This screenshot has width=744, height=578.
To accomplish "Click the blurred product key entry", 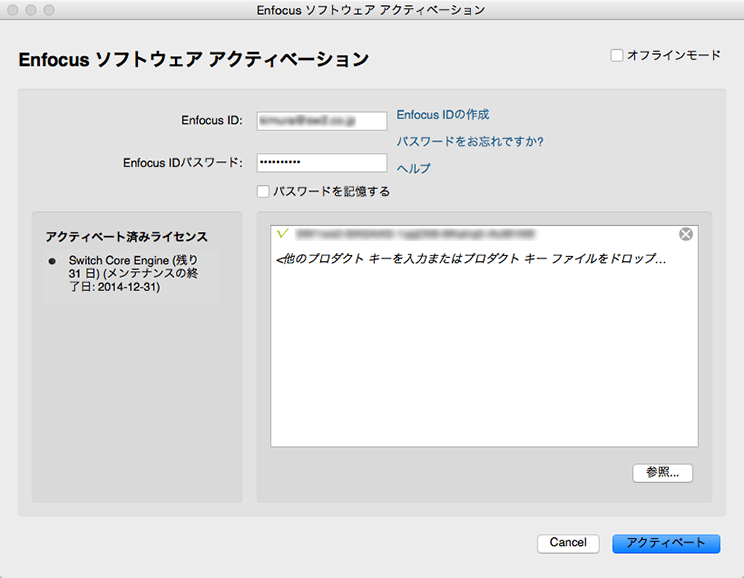I will pyautogui.click(x=415, y=233).
